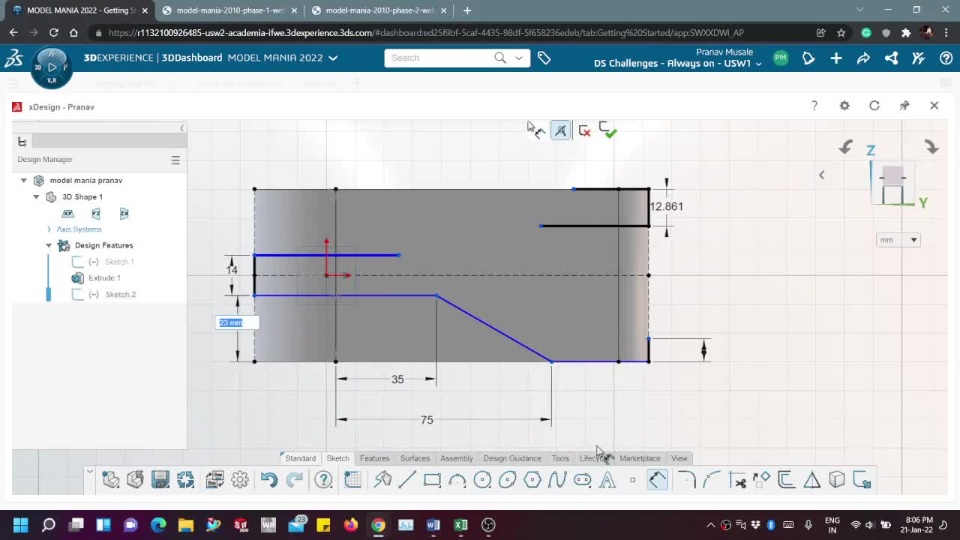
Task: Toggle the sketch grid icon in toolbar
Action: (353, 480)
